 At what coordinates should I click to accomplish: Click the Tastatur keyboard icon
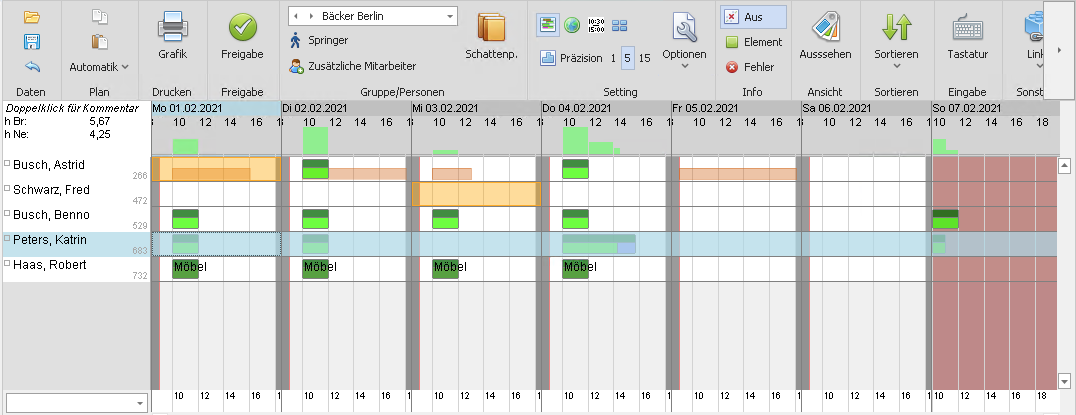967,29
